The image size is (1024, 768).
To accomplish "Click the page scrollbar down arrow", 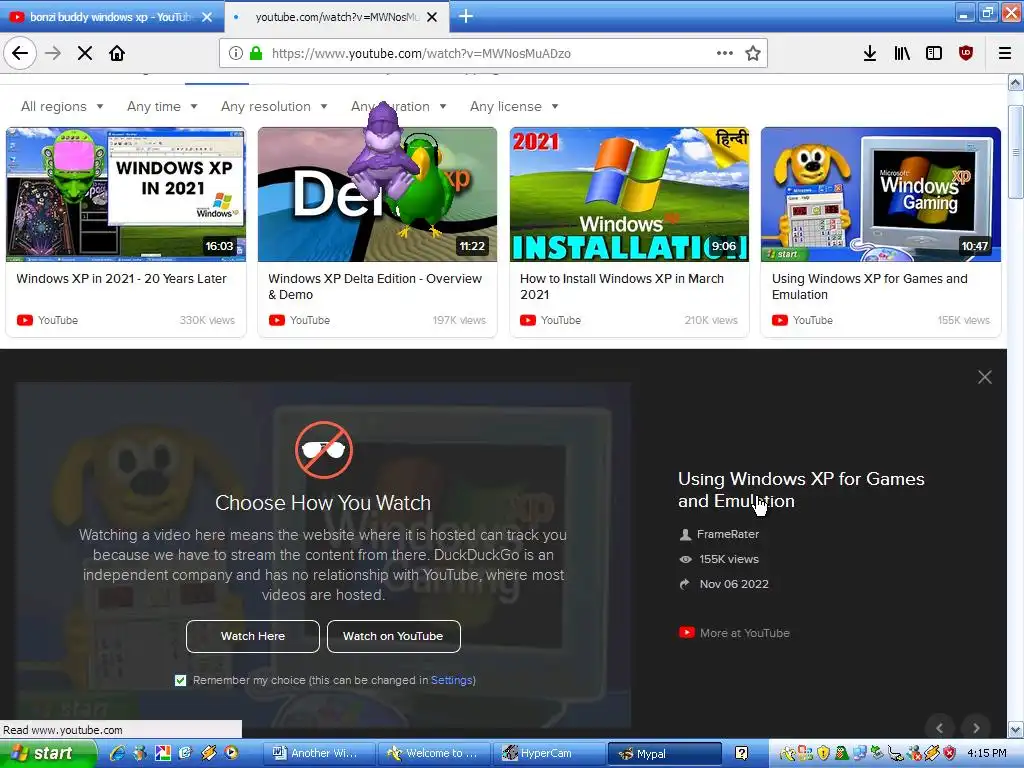I will [x=1016, y=729].
